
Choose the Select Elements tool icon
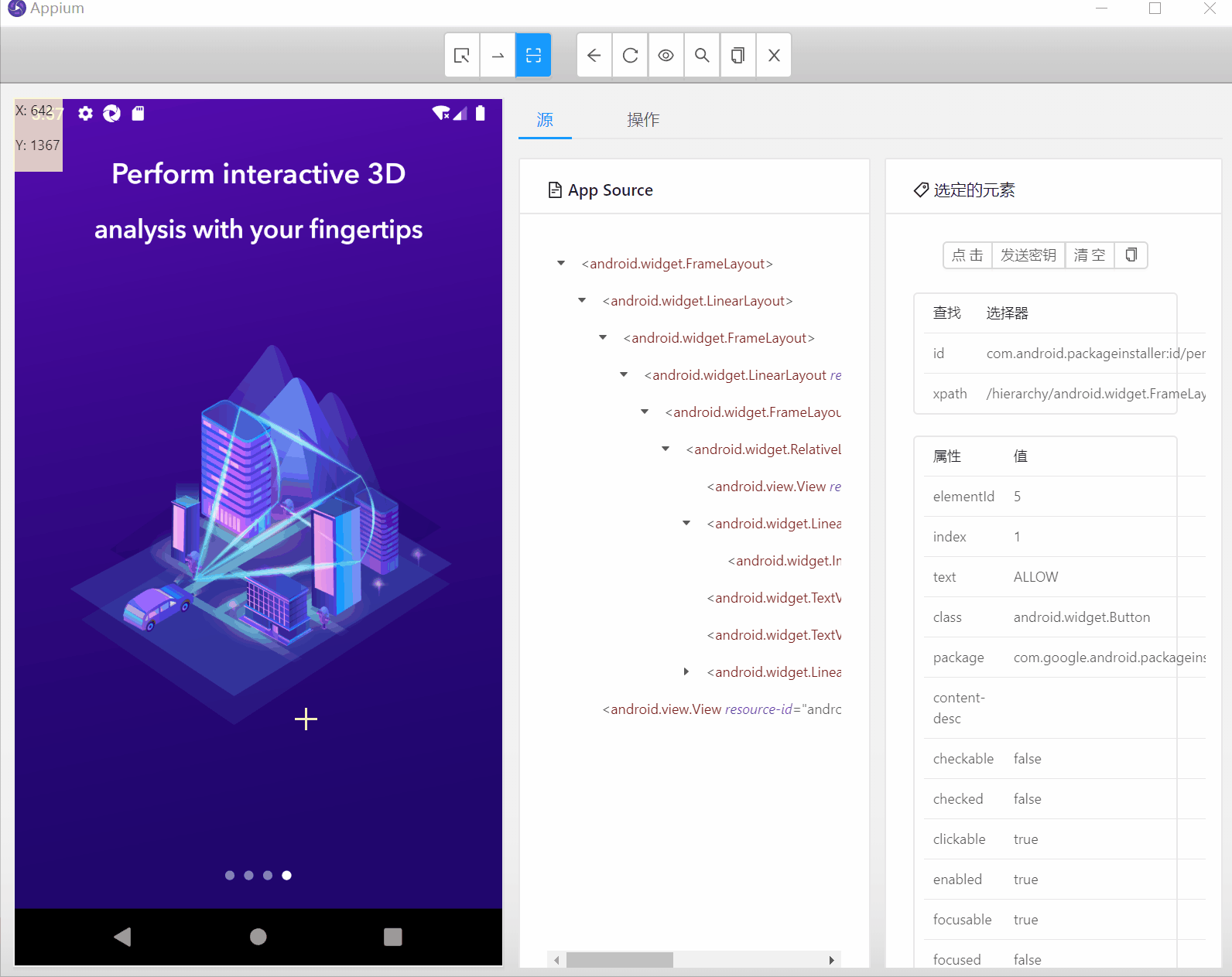point(462,55)
